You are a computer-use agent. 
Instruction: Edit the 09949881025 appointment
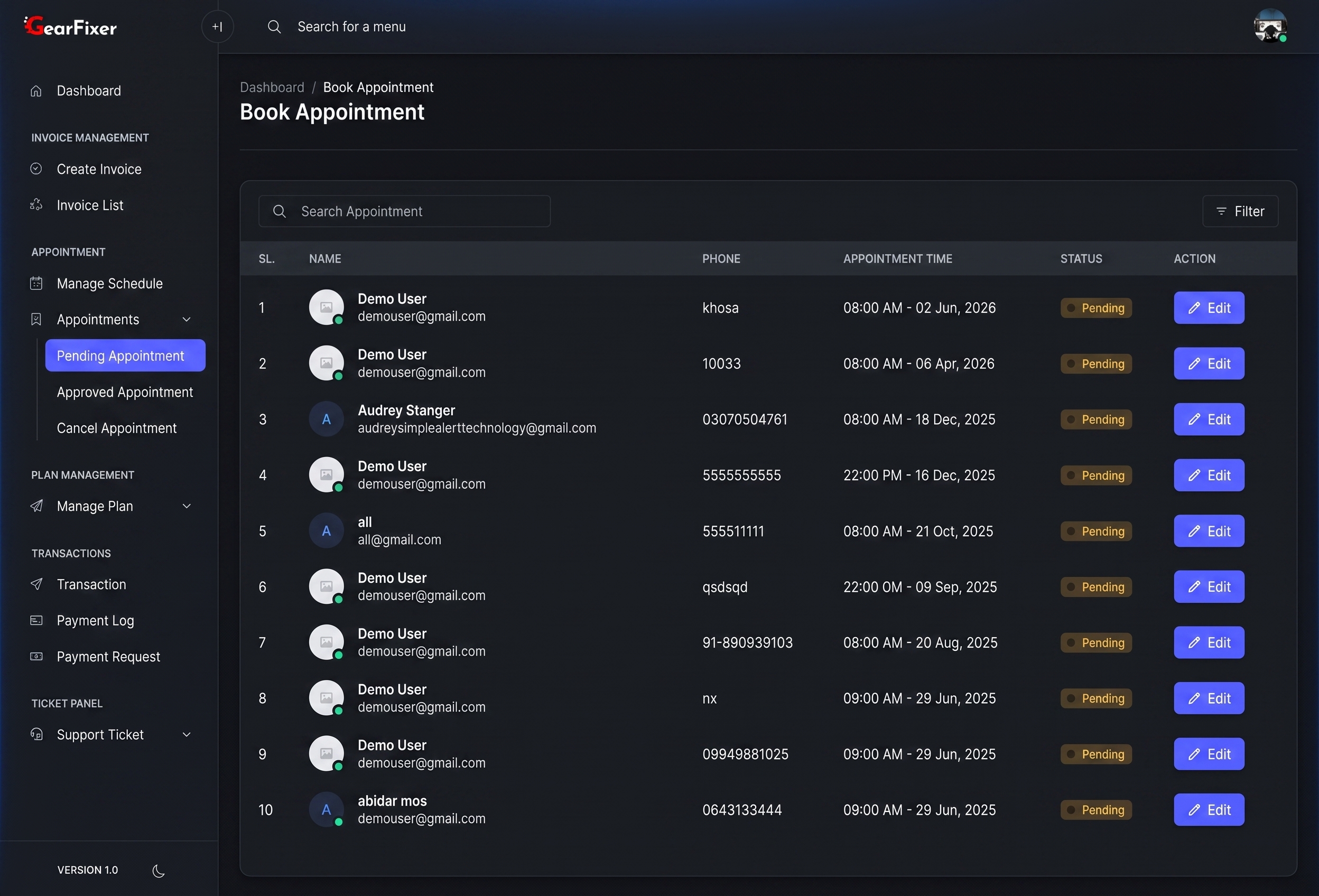(x=1209, y=754)
